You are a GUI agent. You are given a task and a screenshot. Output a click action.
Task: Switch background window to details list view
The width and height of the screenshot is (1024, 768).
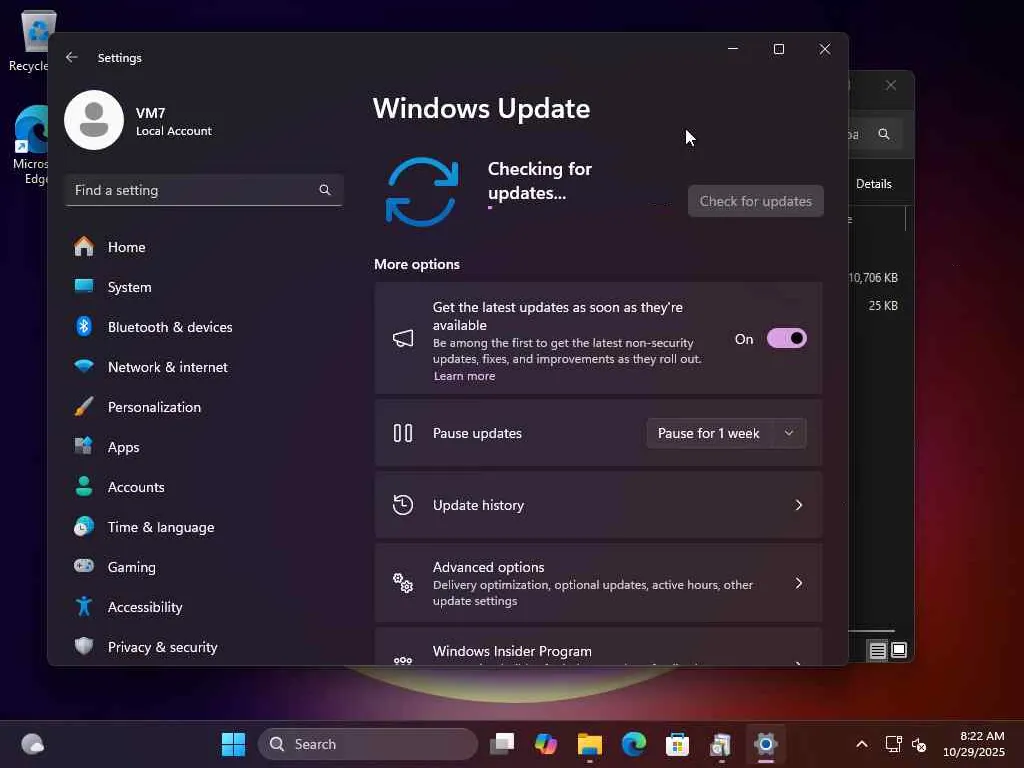(878, 650)
